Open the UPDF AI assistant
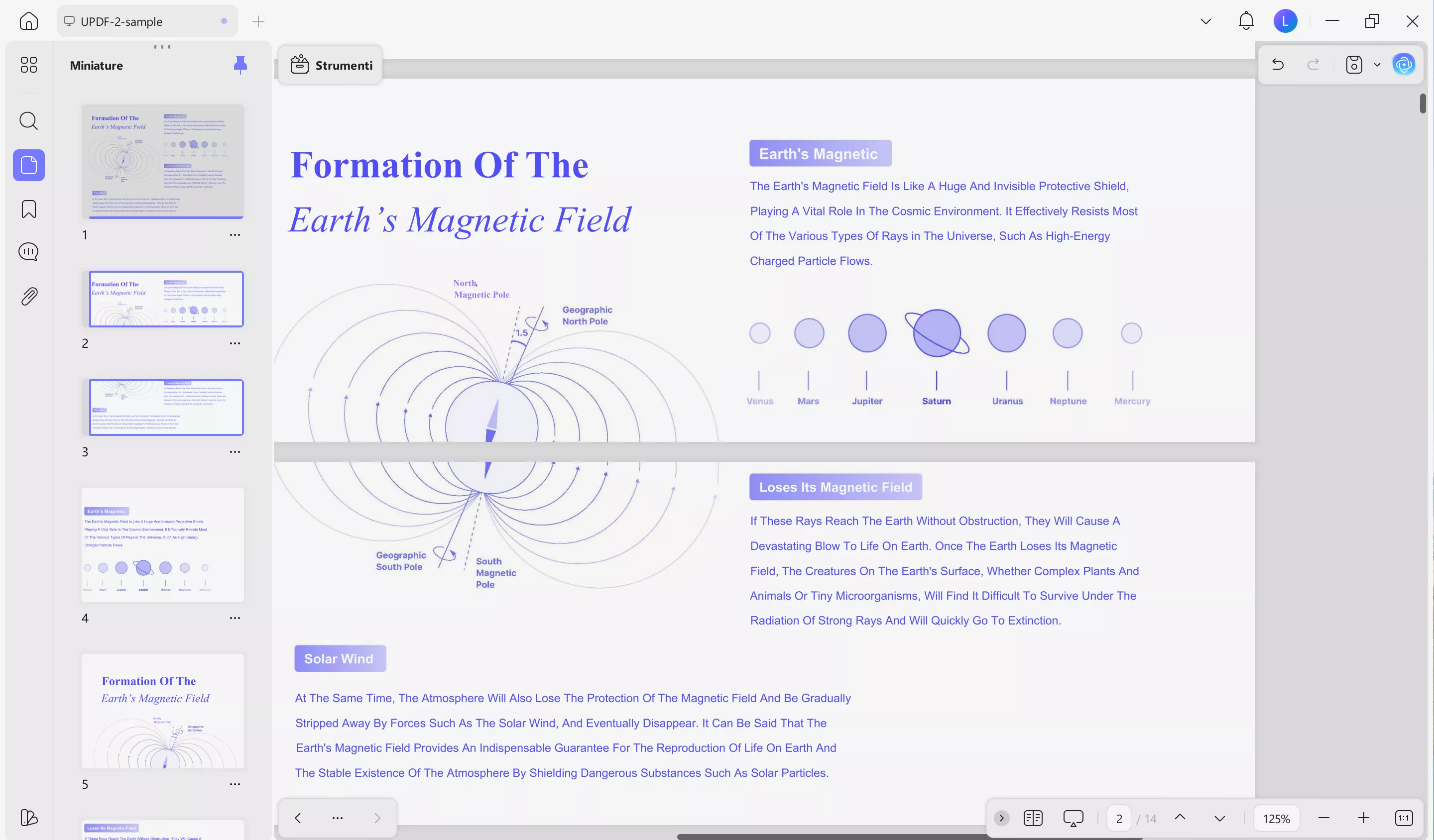 click(1404, 64)
